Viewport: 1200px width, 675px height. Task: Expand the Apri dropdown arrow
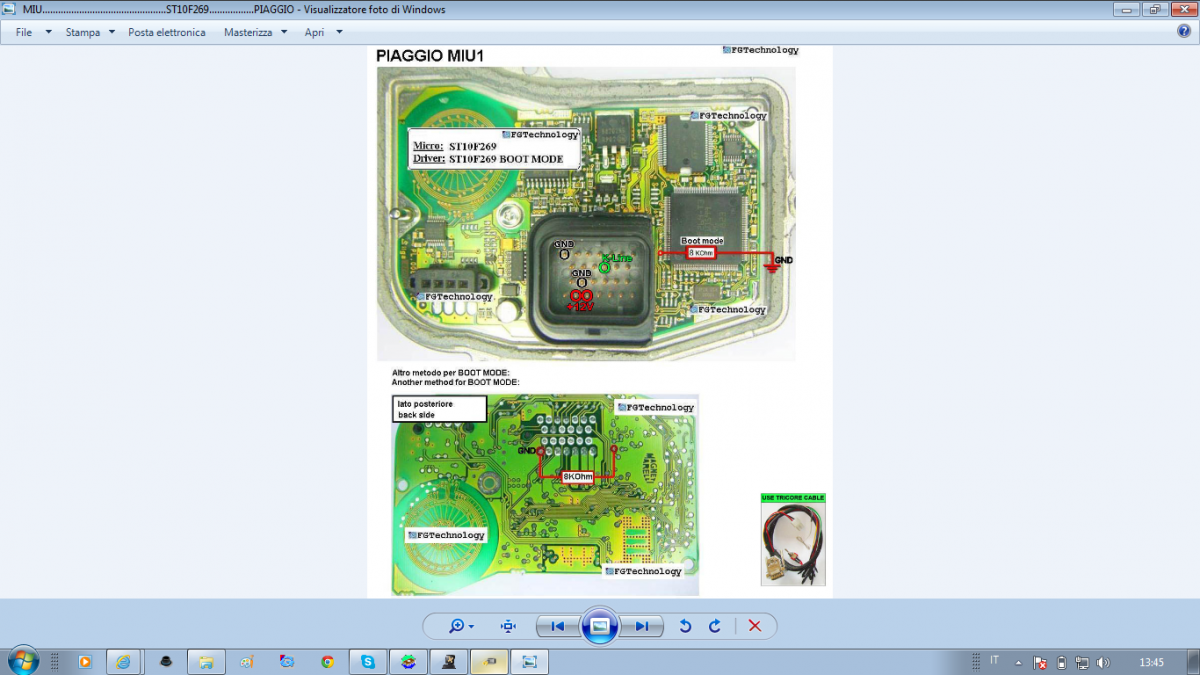[339, 32]
